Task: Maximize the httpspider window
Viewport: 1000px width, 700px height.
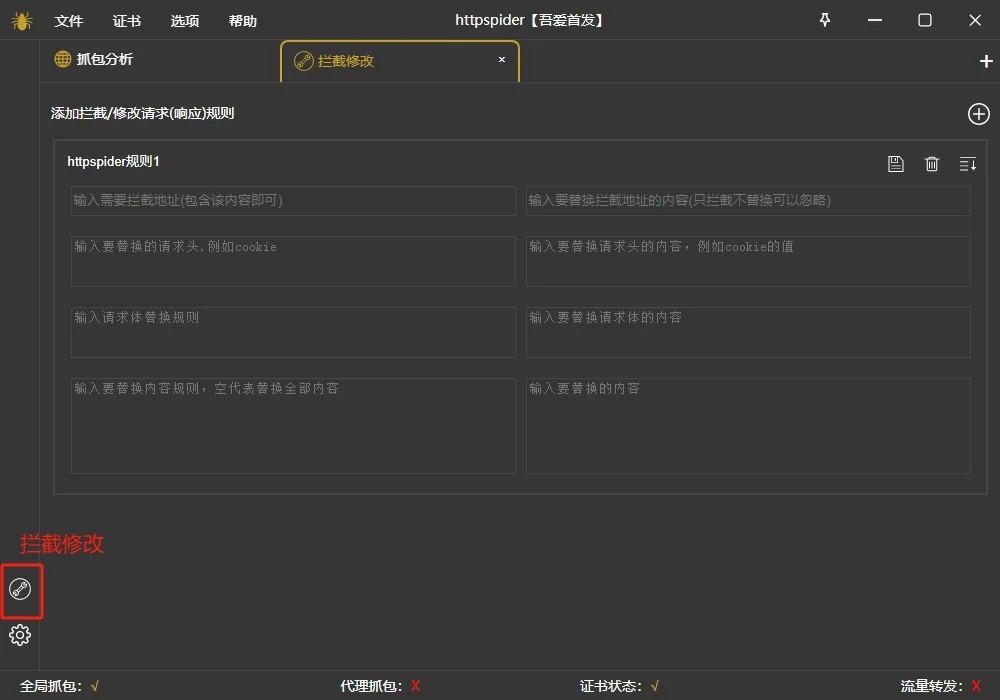Action: 925,20
